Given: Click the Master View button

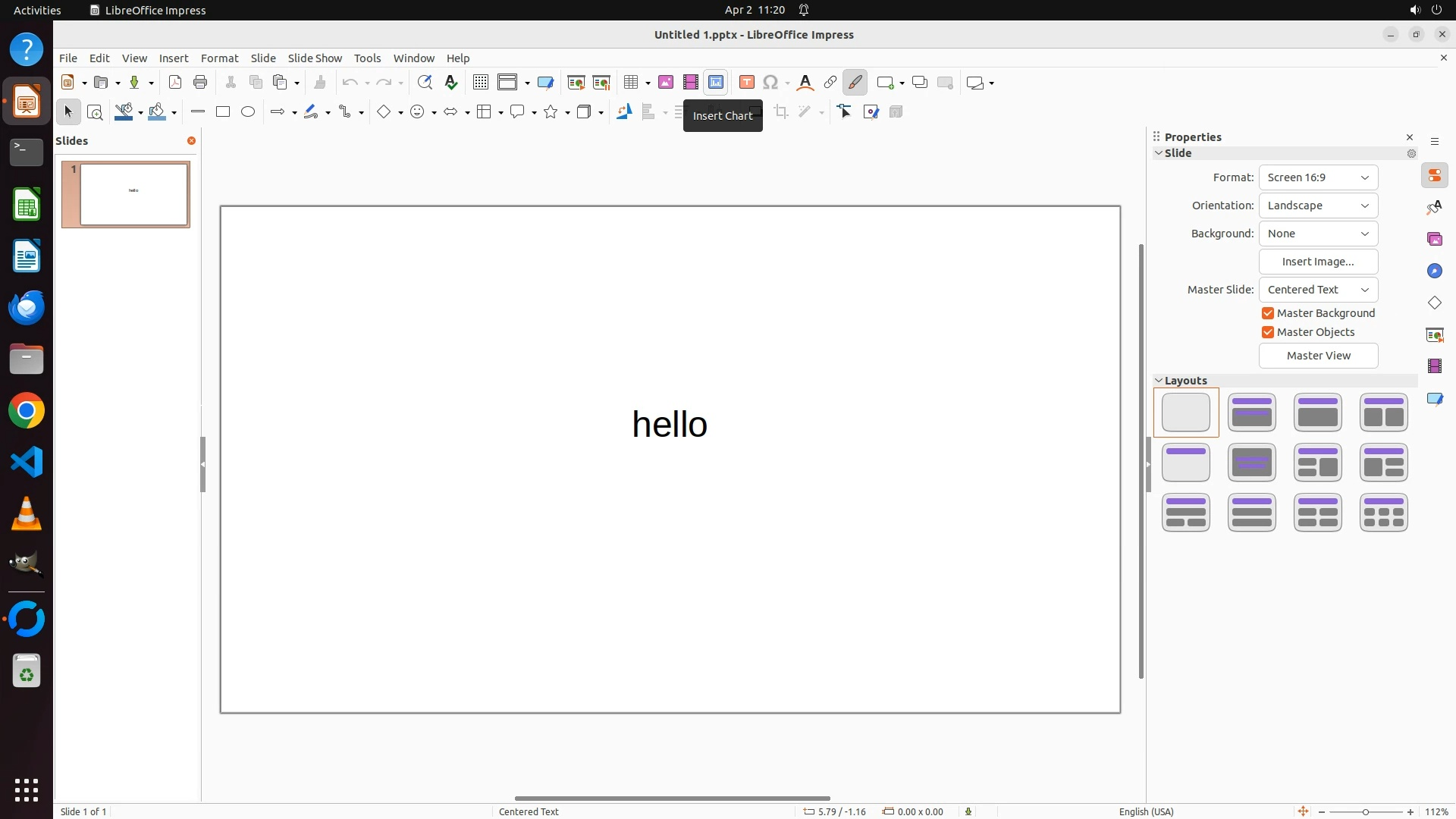Looking at the screenshot, I should pyautogui.click(x=1318, y=356).
